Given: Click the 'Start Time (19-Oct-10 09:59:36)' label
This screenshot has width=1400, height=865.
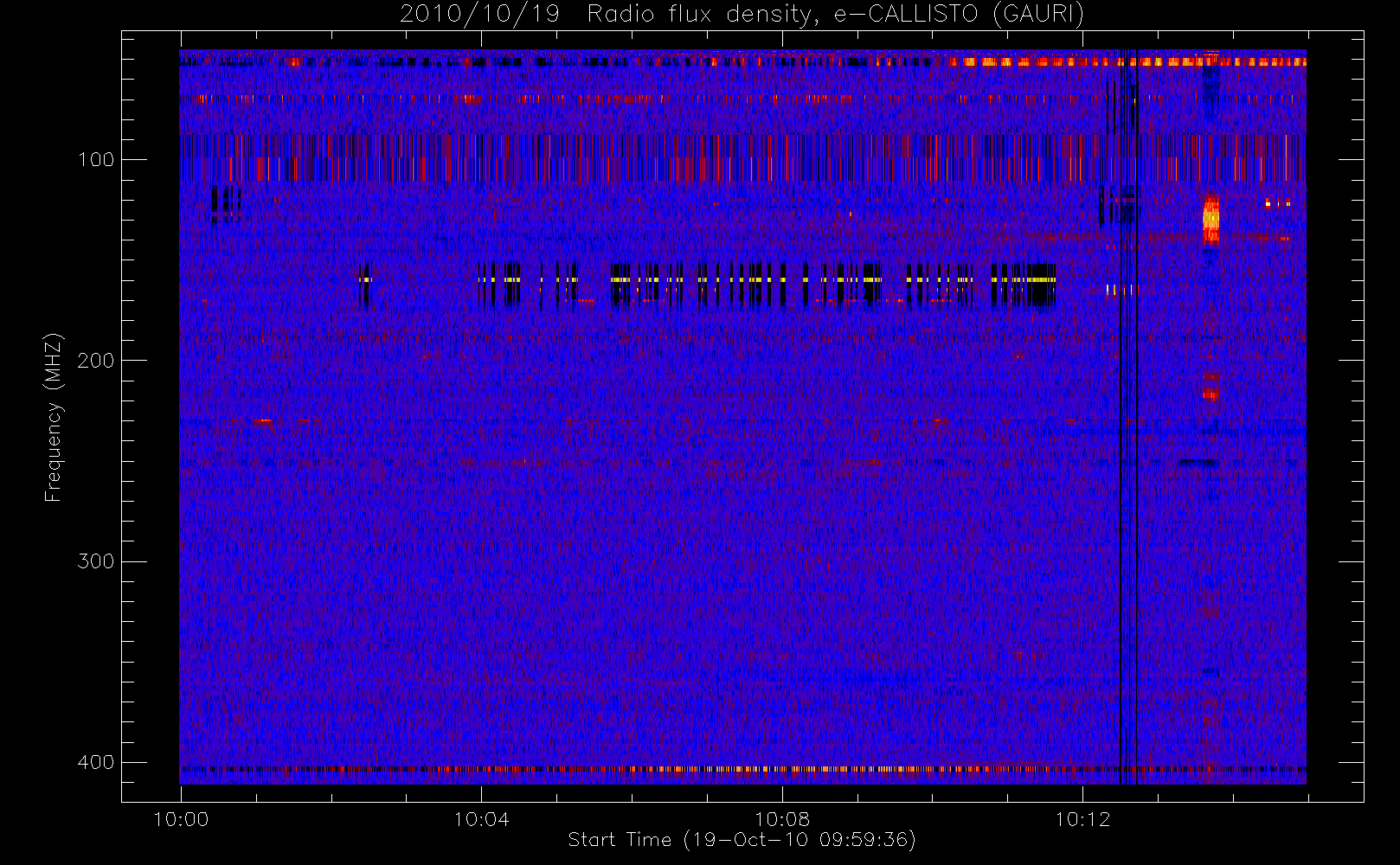Looking at the screenshot, I should 742,840.
